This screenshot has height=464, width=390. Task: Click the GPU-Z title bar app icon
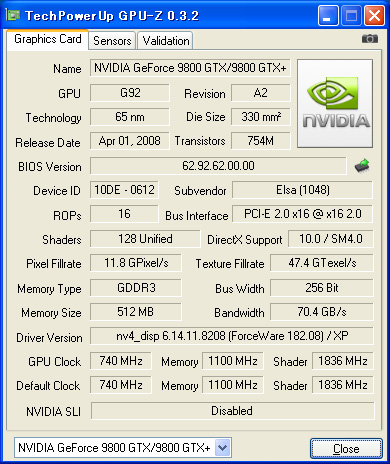13,15
